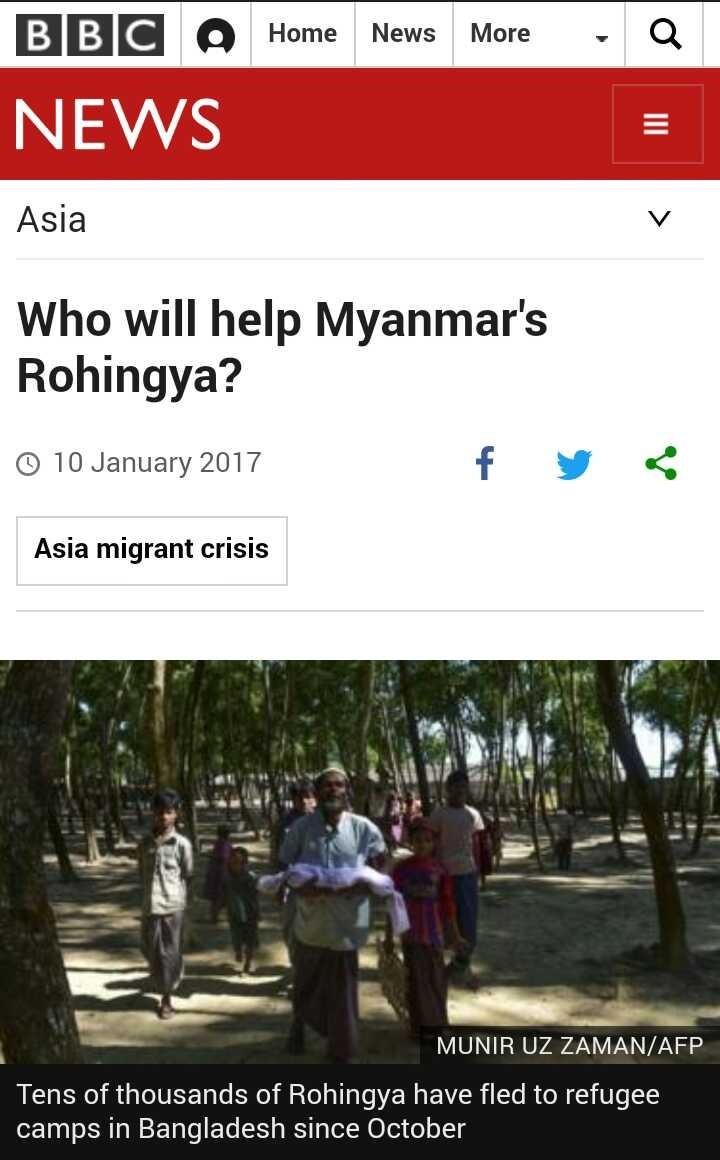This screenshot has height=1160, width=720.
Task: Click the clock icon beside the date
Action: point(28,464)
